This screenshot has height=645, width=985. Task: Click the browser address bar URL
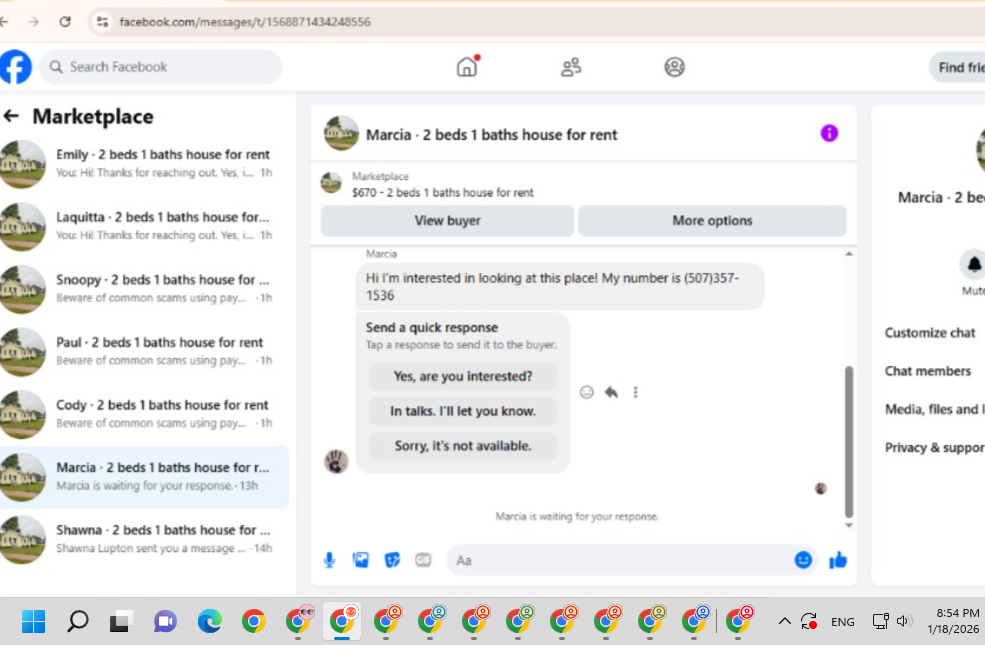245,22
